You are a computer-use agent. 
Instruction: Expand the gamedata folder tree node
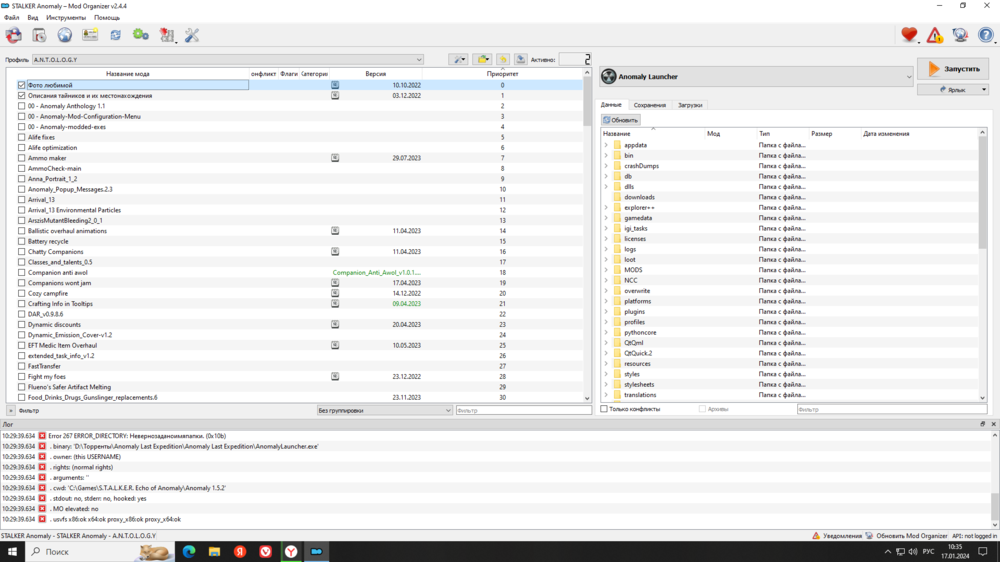point(606,218)
